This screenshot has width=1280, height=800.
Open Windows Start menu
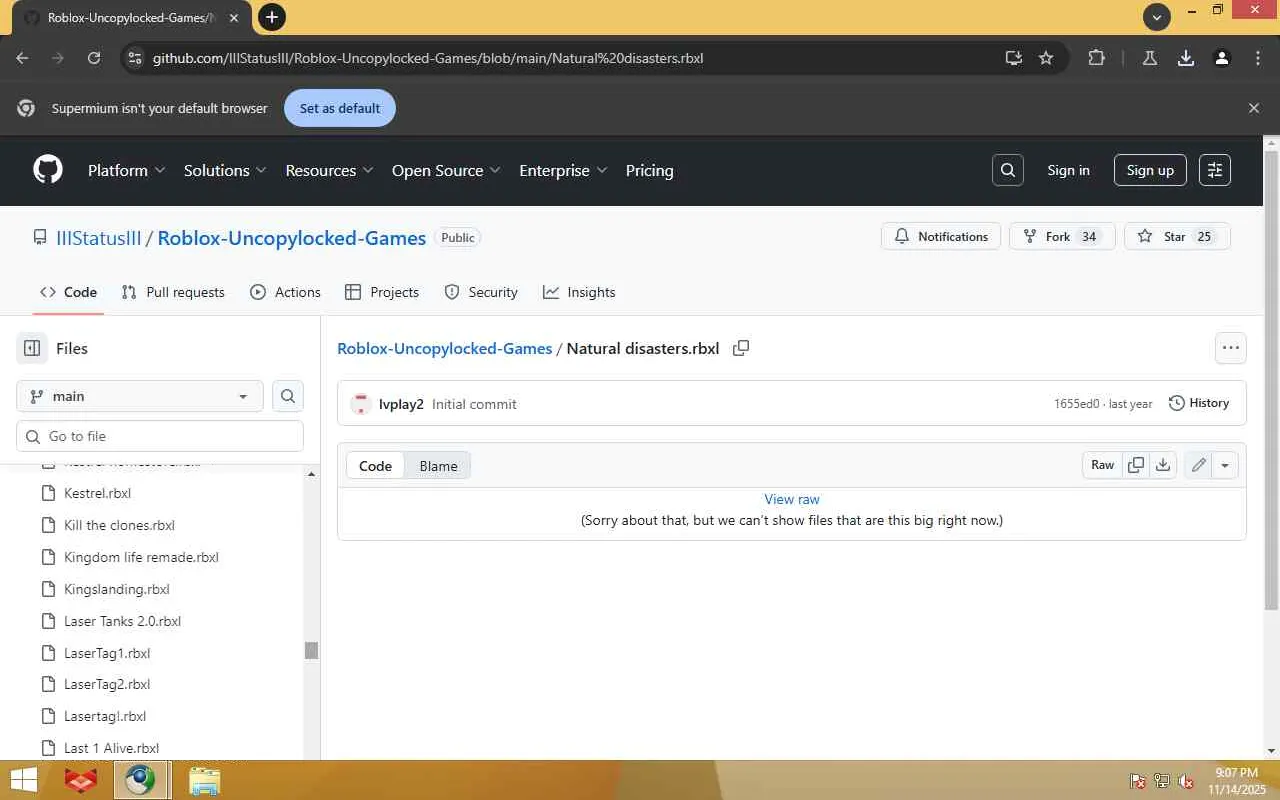pyautogui.click(x=24, y=780)
